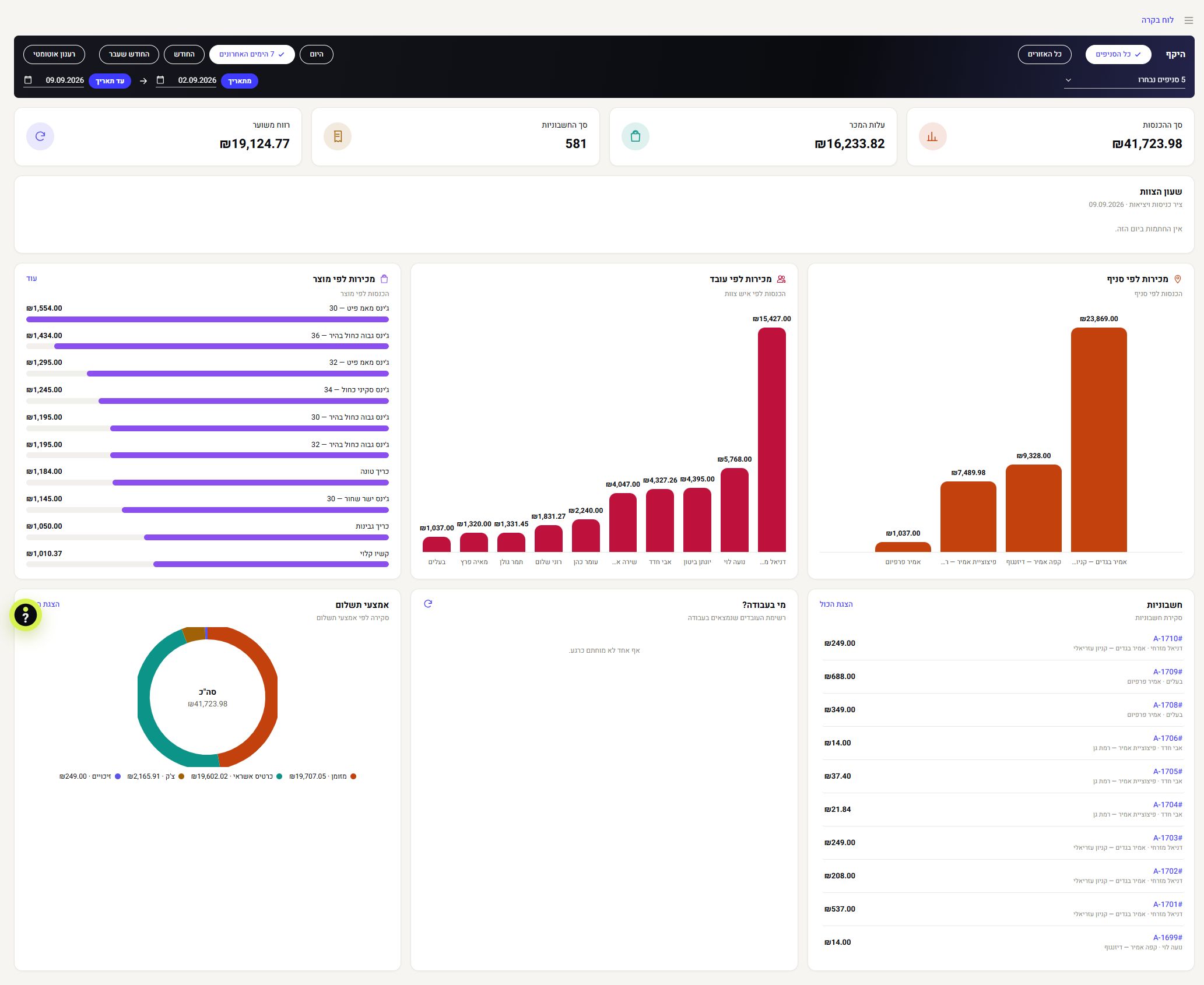Open invoice A-1710#

point(1168,639)
